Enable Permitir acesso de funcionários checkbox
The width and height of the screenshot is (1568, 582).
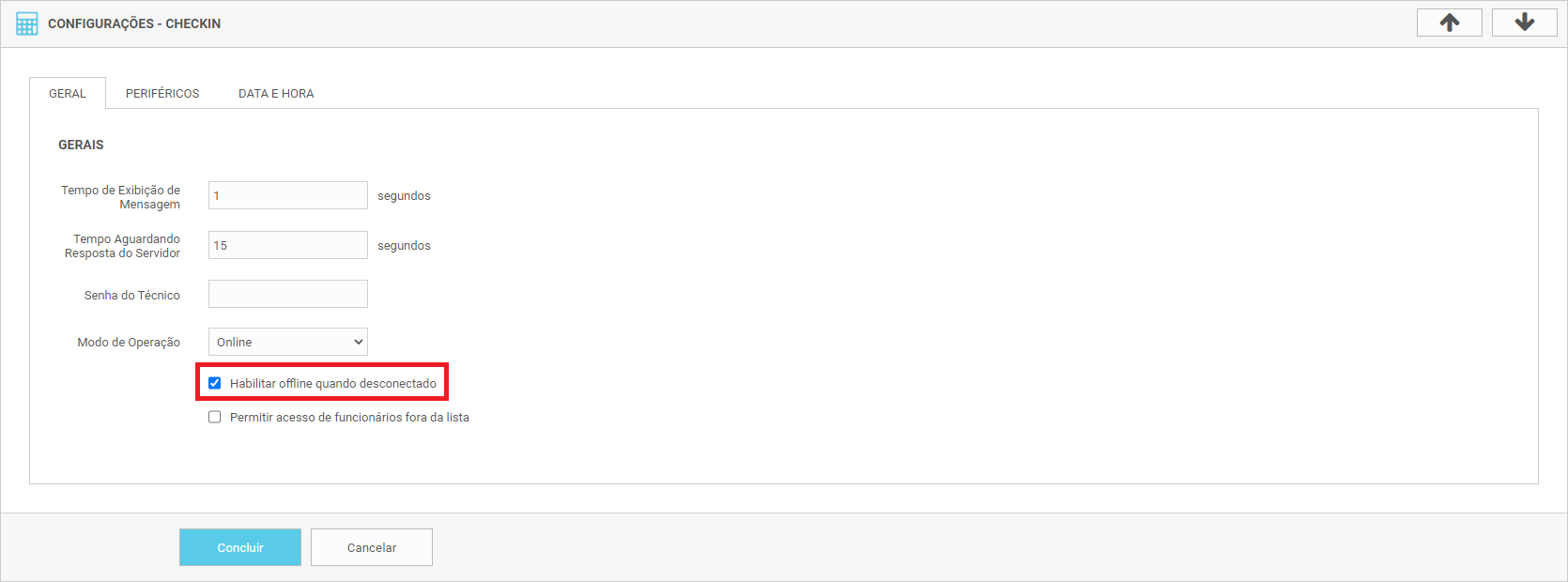215,417
